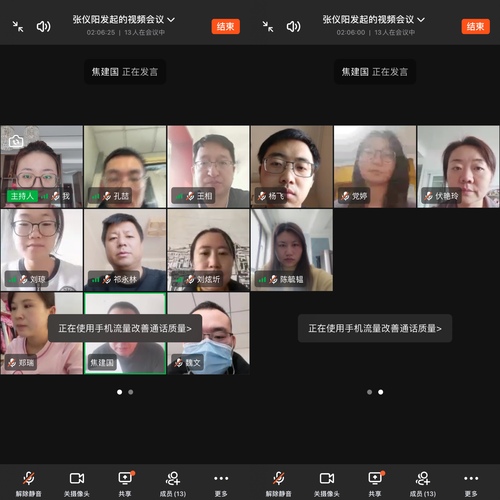500x500 pixels.
Task: Open screen share in 02:06:00 toolbar
Action: [x=375, y=483]
